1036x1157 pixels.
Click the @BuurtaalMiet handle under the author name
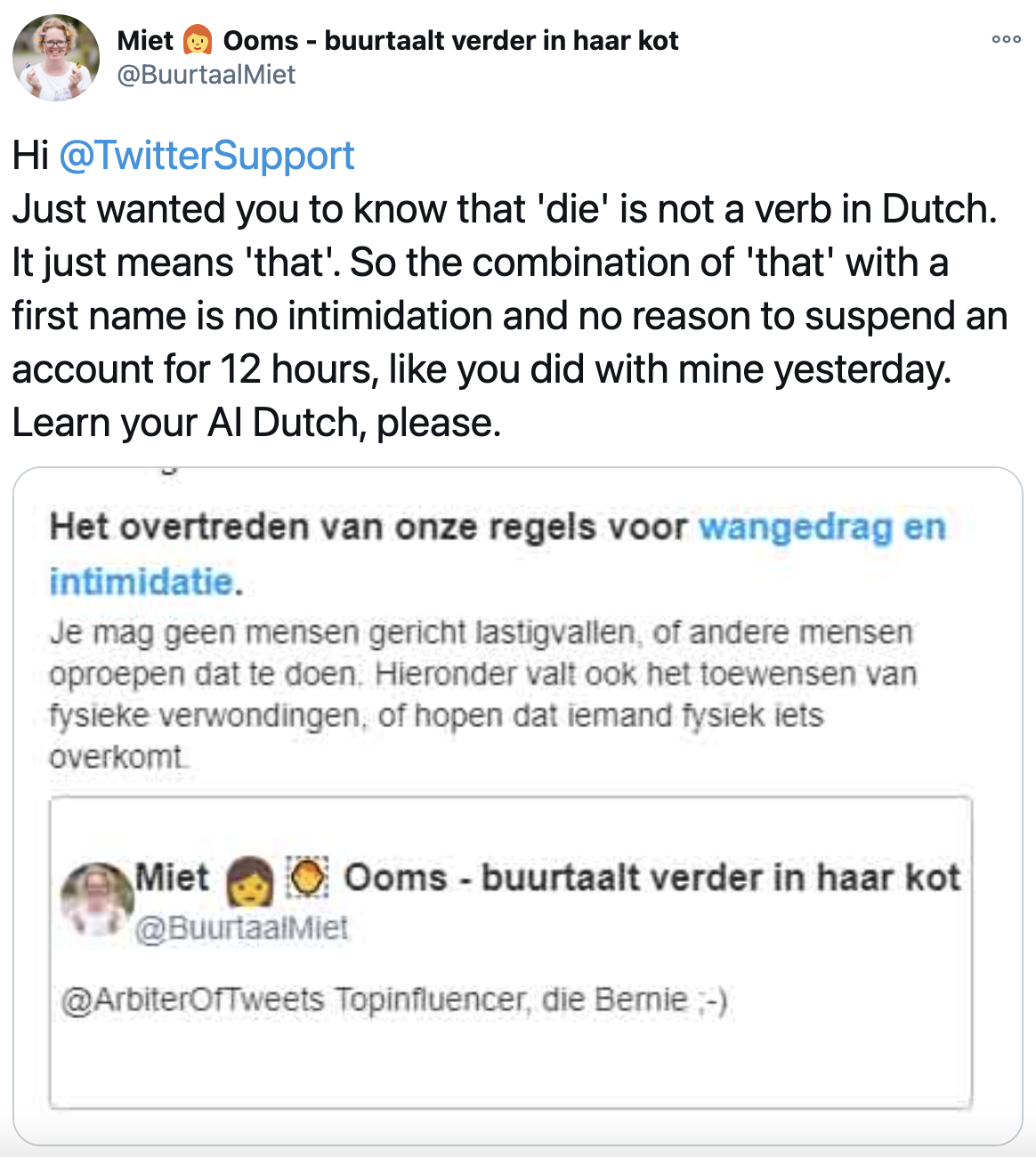[206, 75]
